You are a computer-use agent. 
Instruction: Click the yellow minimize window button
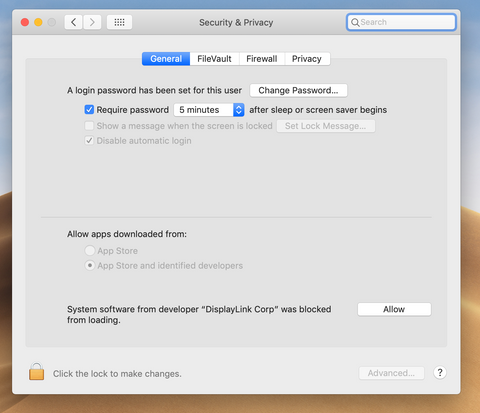point(38,22)
